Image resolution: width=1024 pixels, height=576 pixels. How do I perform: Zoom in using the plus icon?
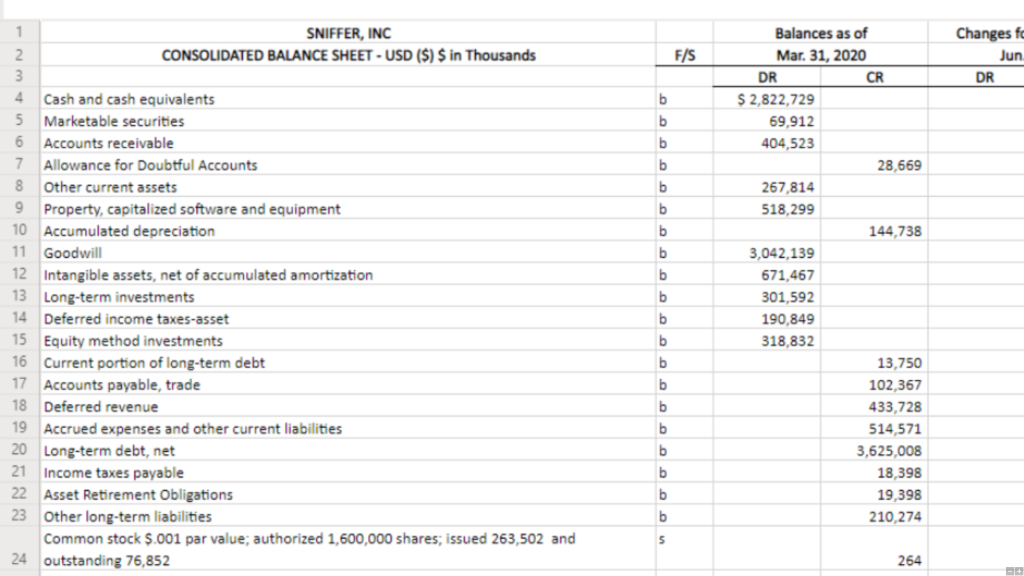[1018, 571]
